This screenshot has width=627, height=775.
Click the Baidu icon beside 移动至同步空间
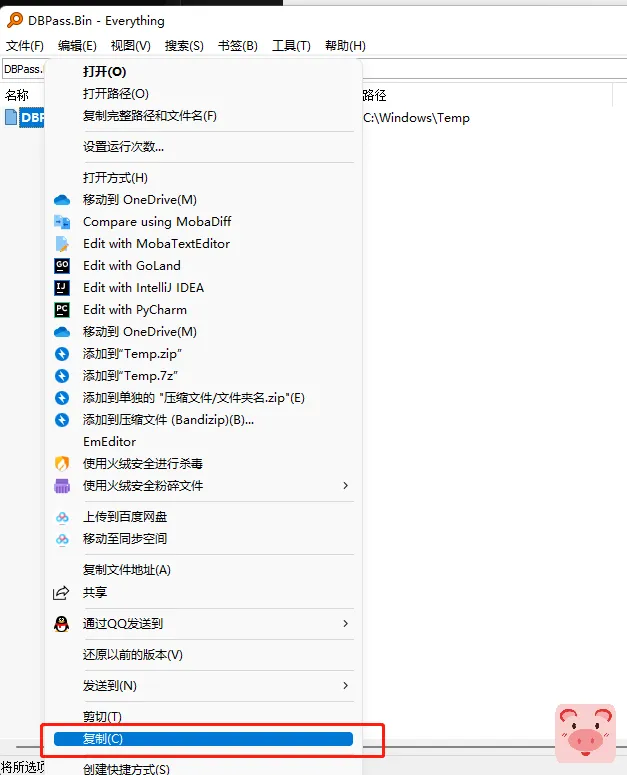click(62, 539)
